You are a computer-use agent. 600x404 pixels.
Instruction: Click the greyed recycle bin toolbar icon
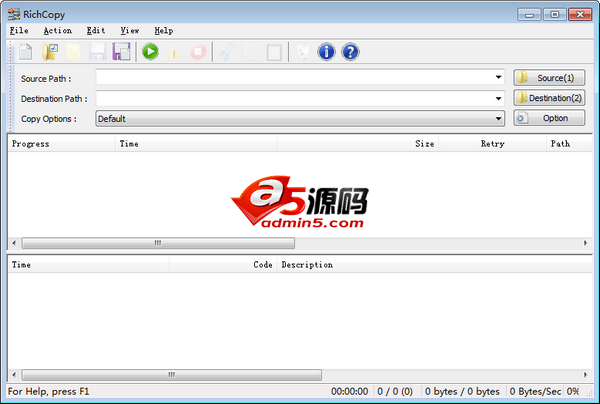click(303, 52)
